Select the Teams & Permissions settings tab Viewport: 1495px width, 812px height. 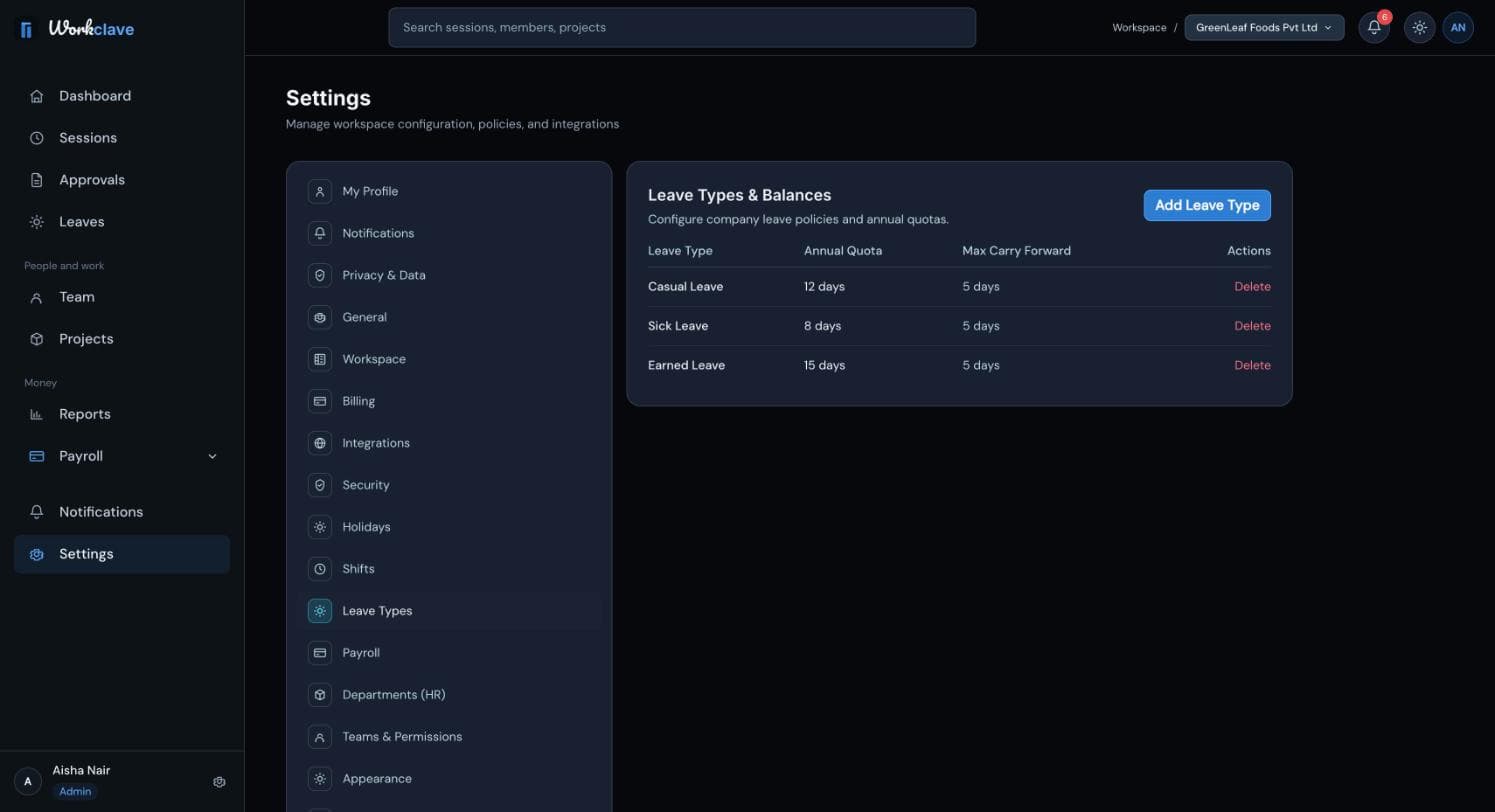point(450,737)
